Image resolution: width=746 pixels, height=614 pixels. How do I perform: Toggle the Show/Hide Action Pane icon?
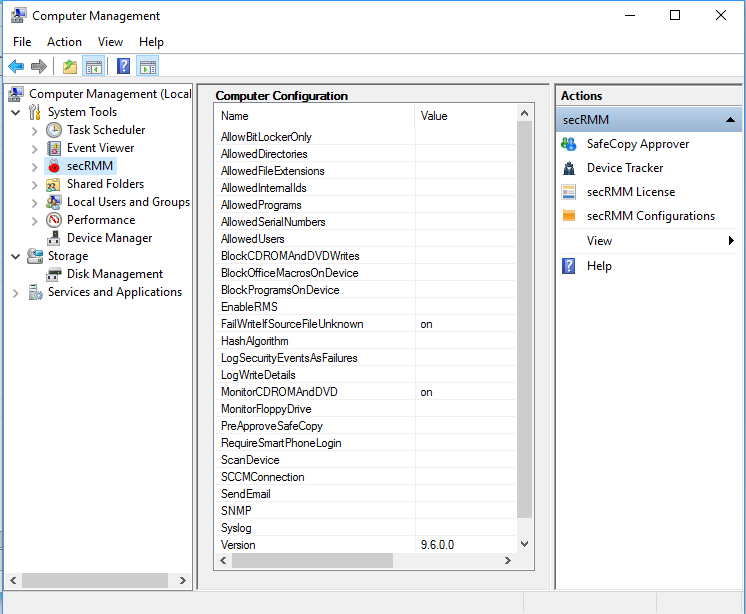pos(147,67)
